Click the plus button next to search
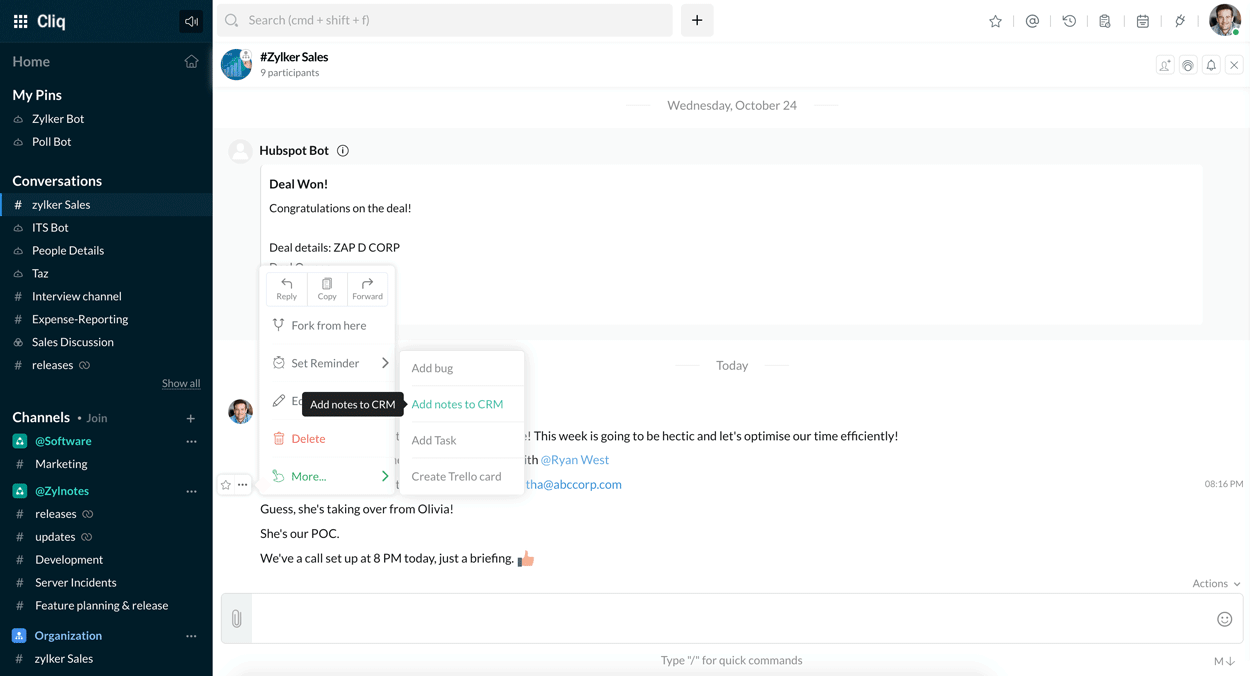The width and height of the screenshot is (1250, 676). (697, 20)
